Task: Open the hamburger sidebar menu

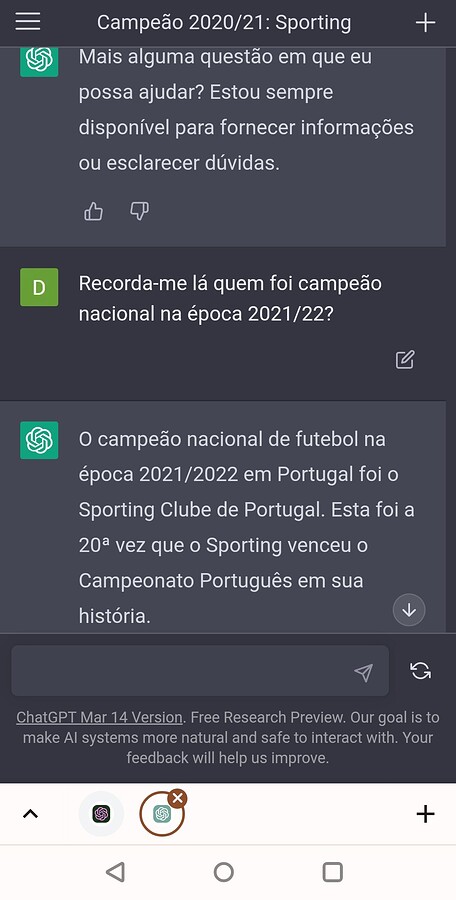Action: point(28,22)
